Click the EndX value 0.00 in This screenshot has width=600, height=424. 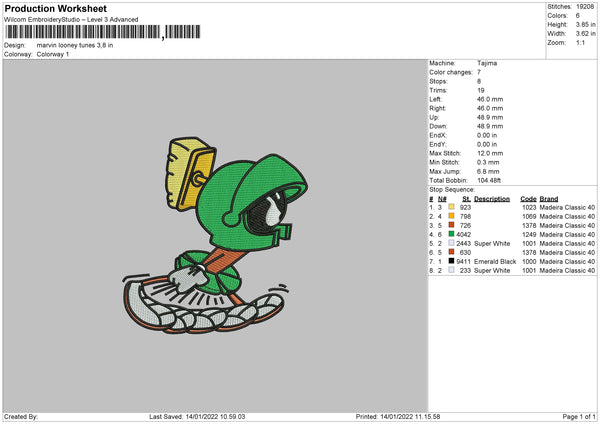coord(487,135)
